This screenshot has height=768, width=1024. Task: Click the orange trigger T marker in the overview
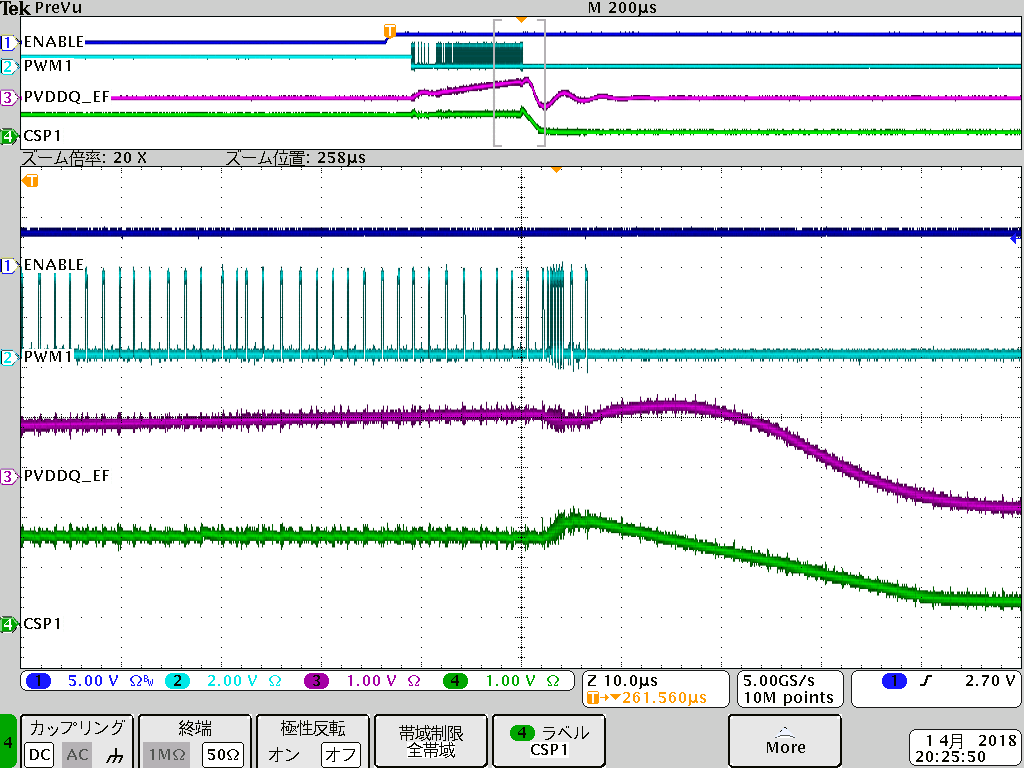coord(389,31)
